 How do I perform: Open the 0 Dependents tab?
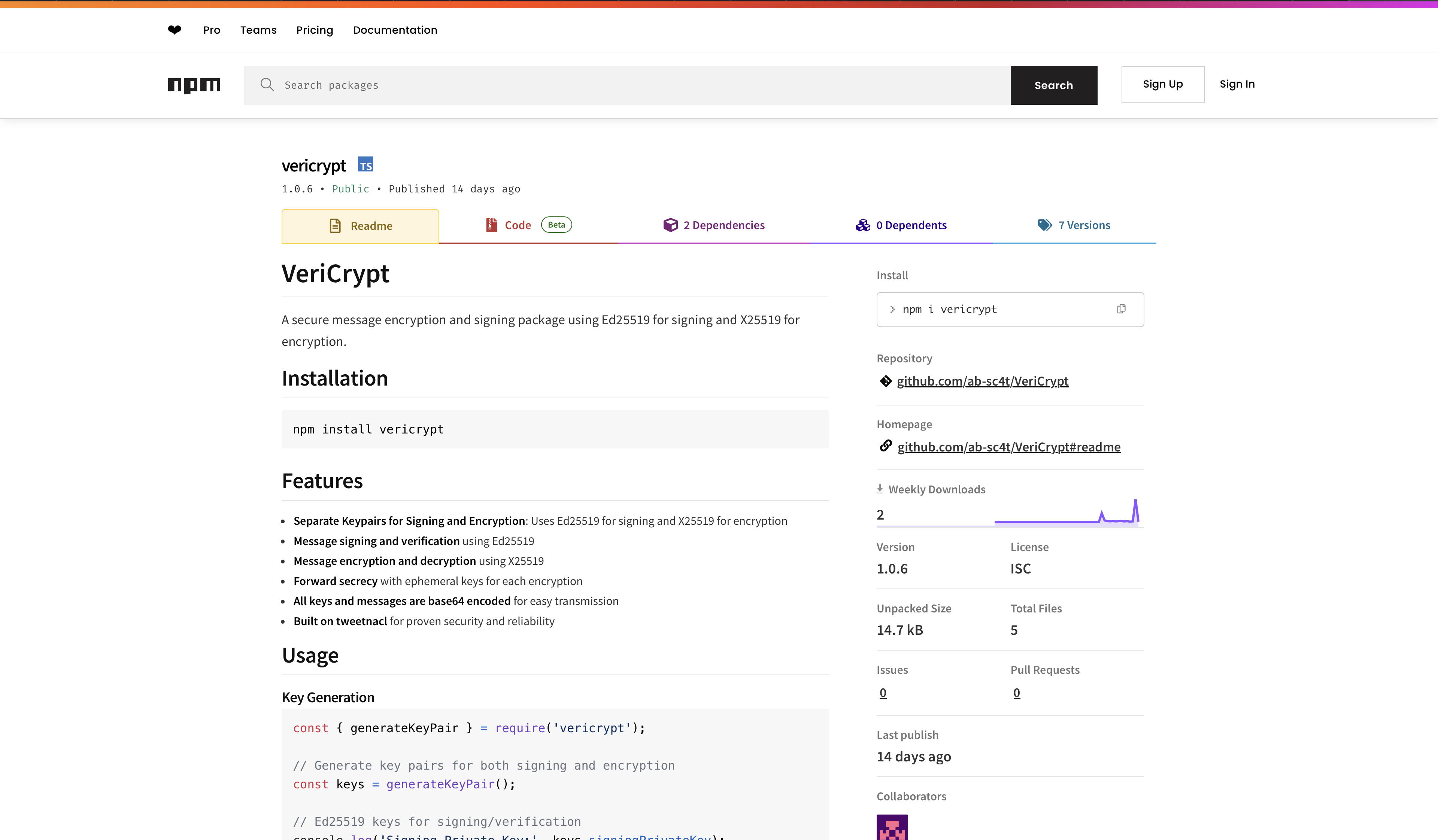pos(901,225)
